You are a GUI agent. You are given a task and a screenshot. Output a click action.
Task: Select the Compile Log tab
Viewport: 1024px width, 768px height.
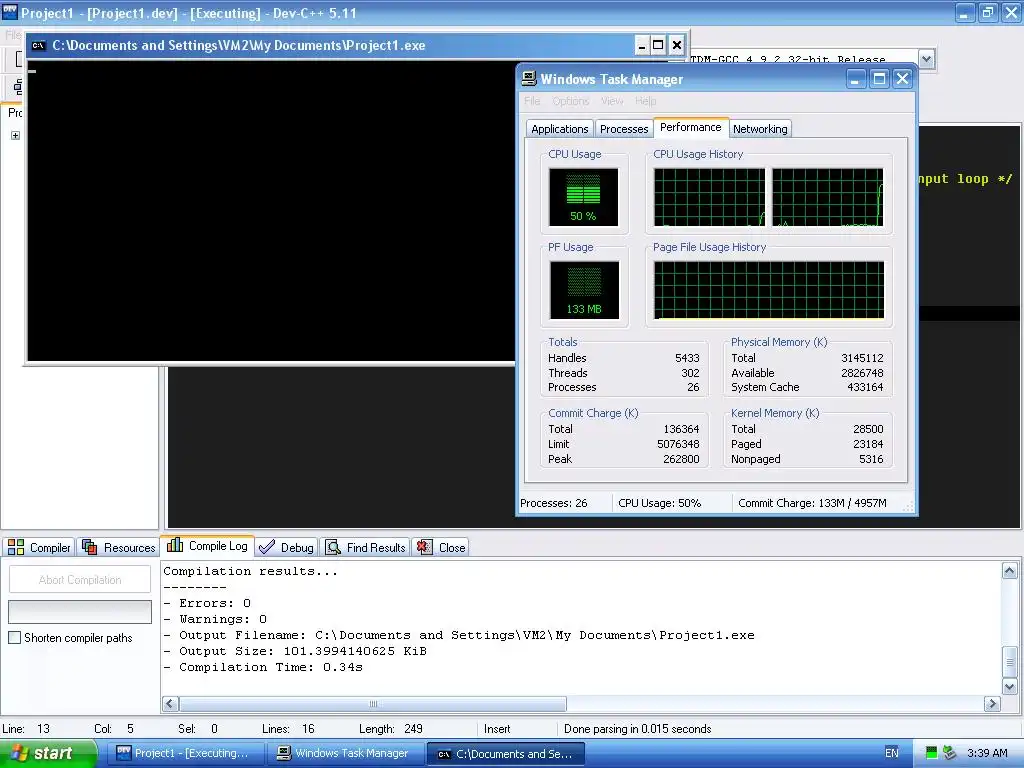coord(208,546)
